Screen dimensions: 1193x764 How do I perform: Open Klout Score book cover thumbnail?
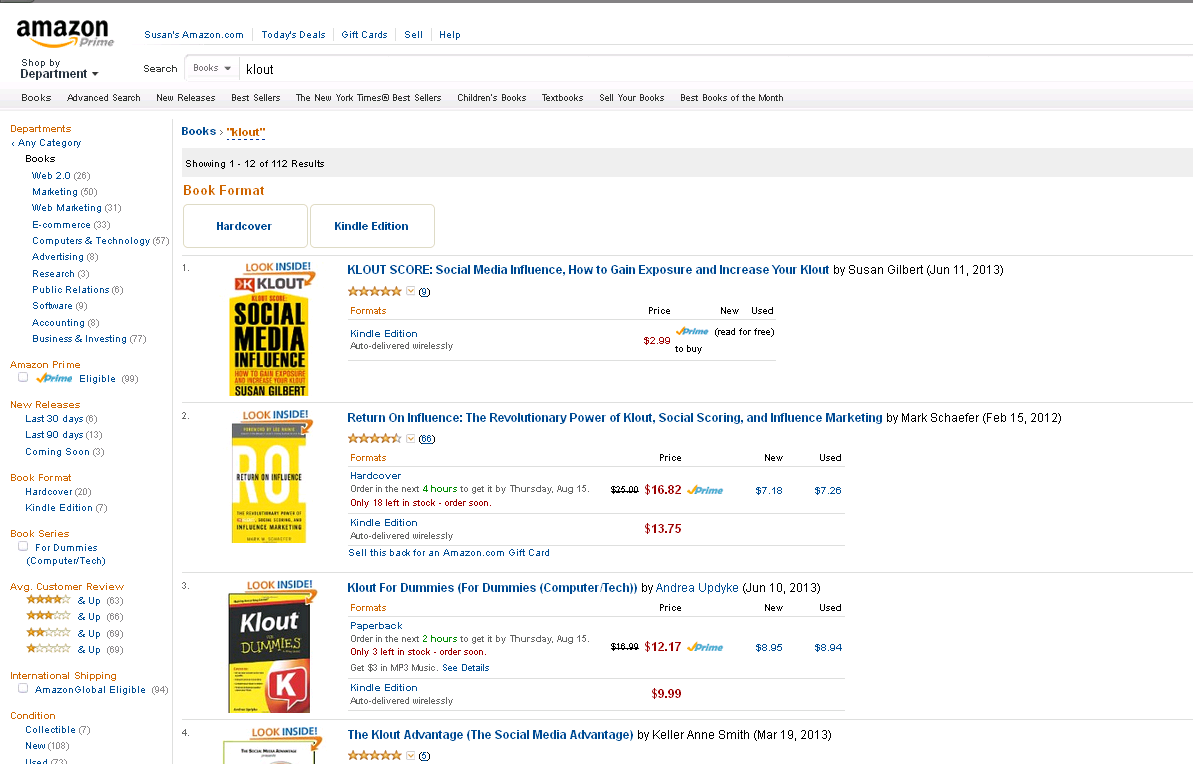(269, 336)
